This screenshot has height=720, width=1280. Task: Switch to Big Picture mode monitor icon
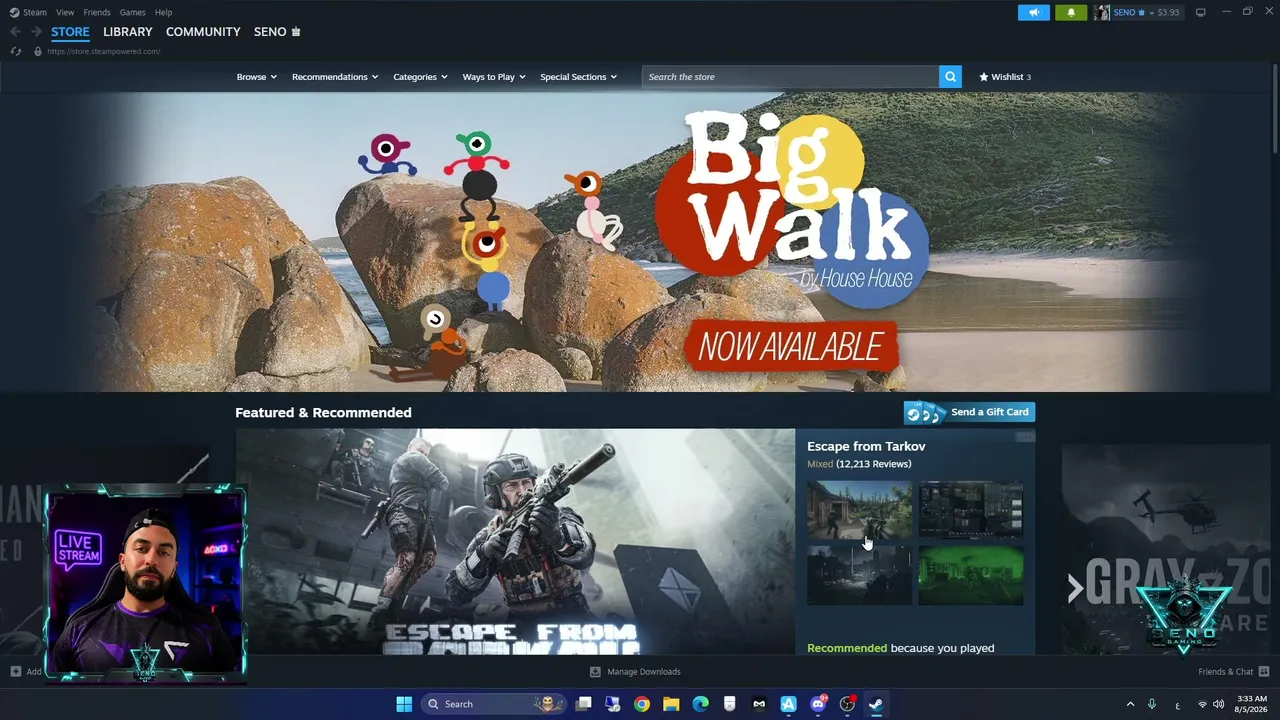1200,12
